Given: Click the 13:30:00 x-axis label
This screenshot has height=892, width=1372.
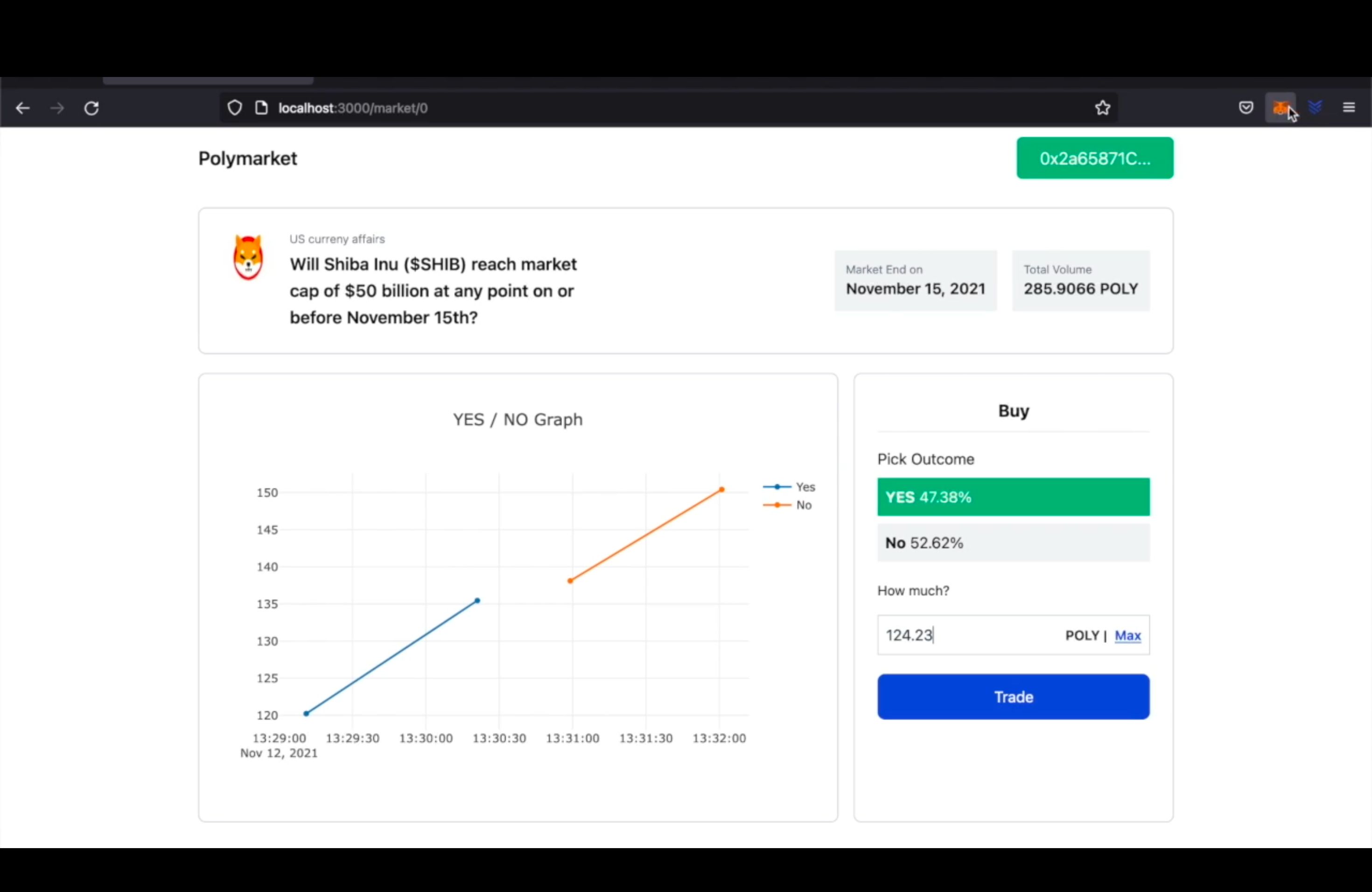Looking at the screenshot, I should click(426, 738).
